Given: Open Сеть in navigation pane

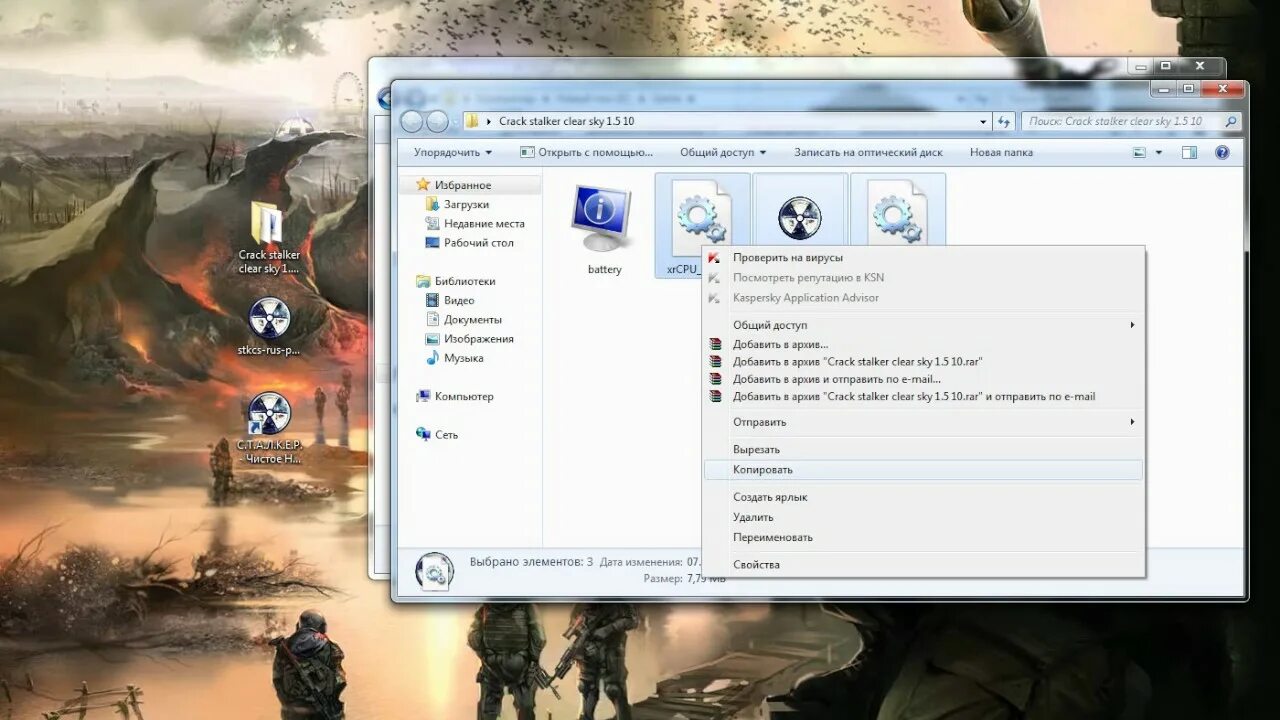Looking at the screenshot, I should click(x=446, y=435).
